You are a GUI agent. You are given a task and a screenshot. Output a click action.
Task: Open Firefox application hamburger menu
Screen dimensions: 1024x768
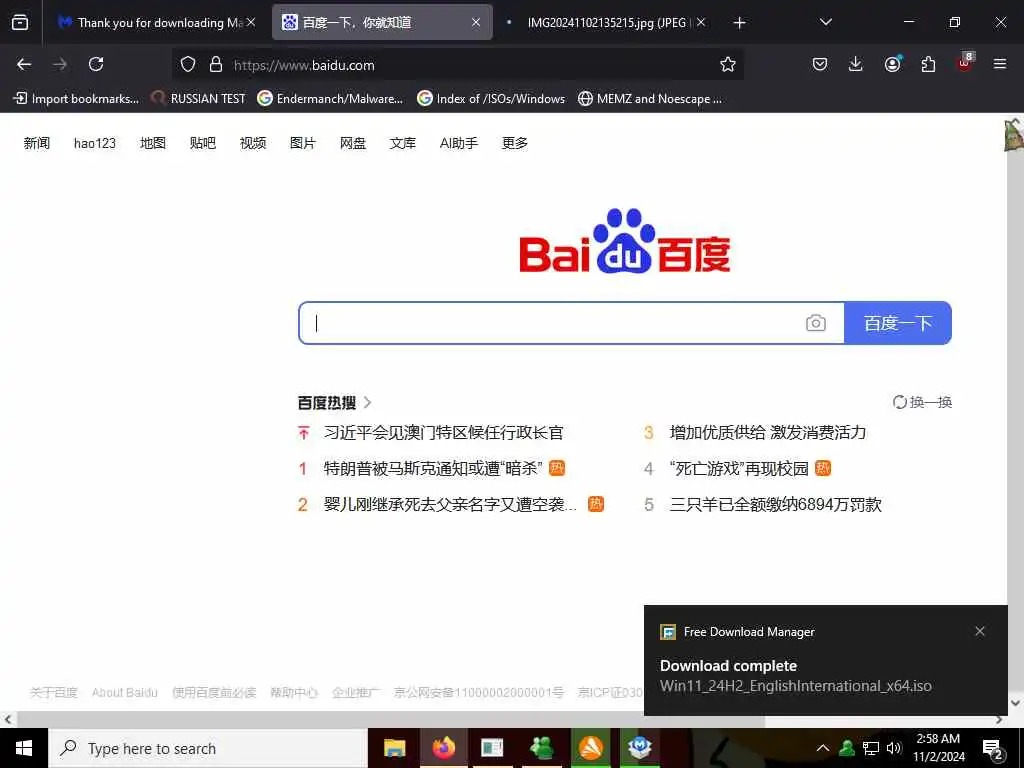[x=1000, y=64]
